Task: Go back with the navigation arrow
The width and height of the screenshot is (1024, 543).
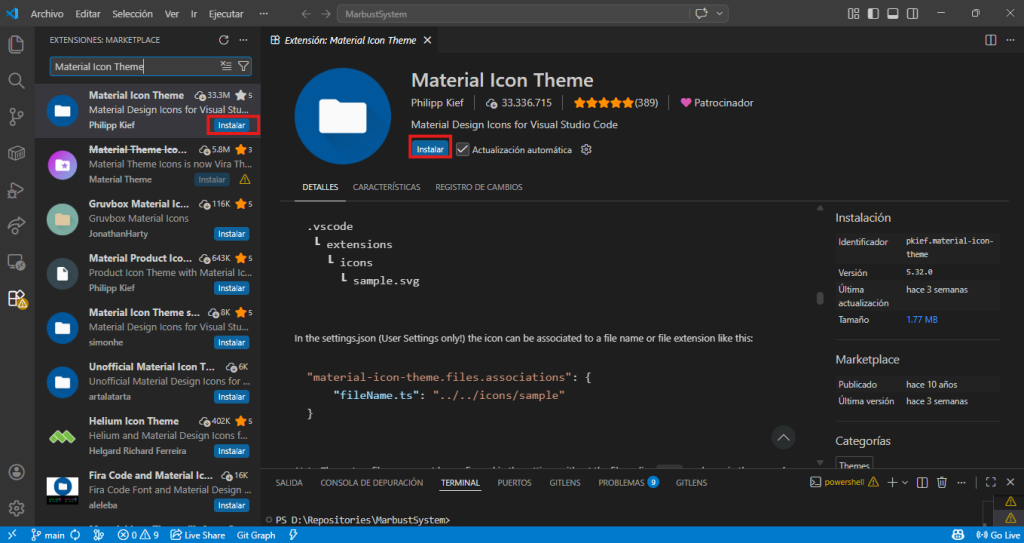Action: pos(306,14)
